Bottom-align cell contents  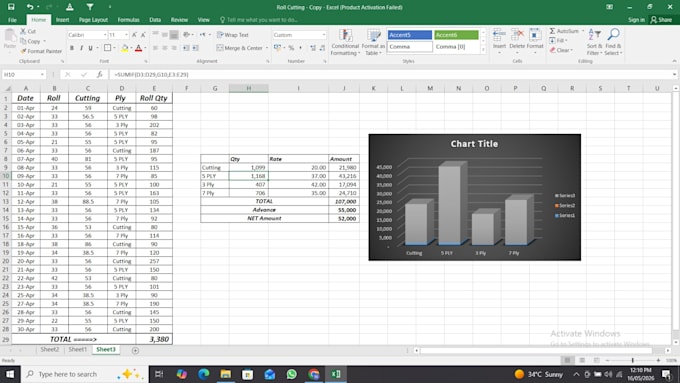[x=174, y=35]
